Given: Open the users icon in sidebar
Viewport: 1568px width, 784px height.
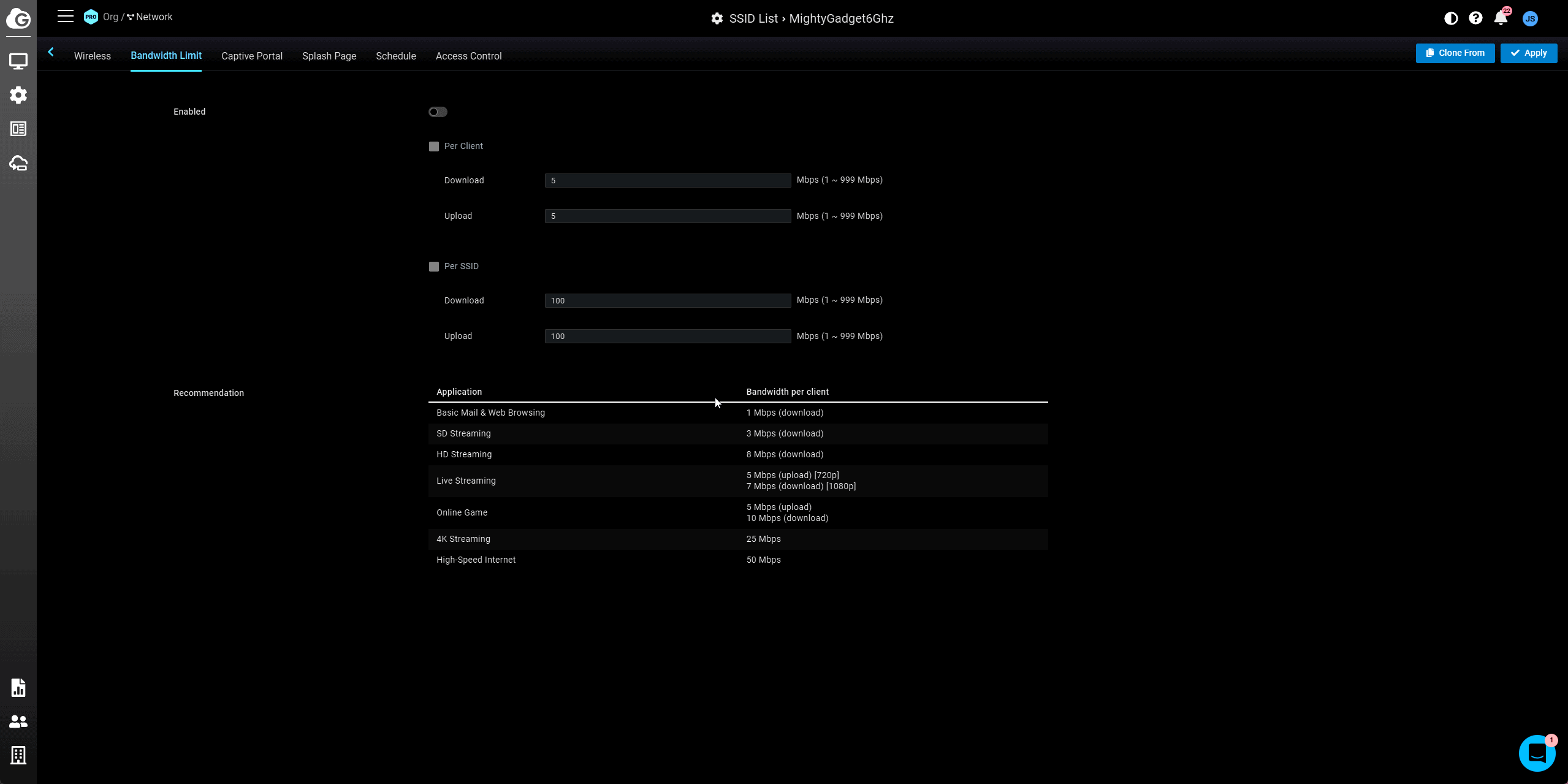Looking at the screenshot, I should click(x=18, y=721).
